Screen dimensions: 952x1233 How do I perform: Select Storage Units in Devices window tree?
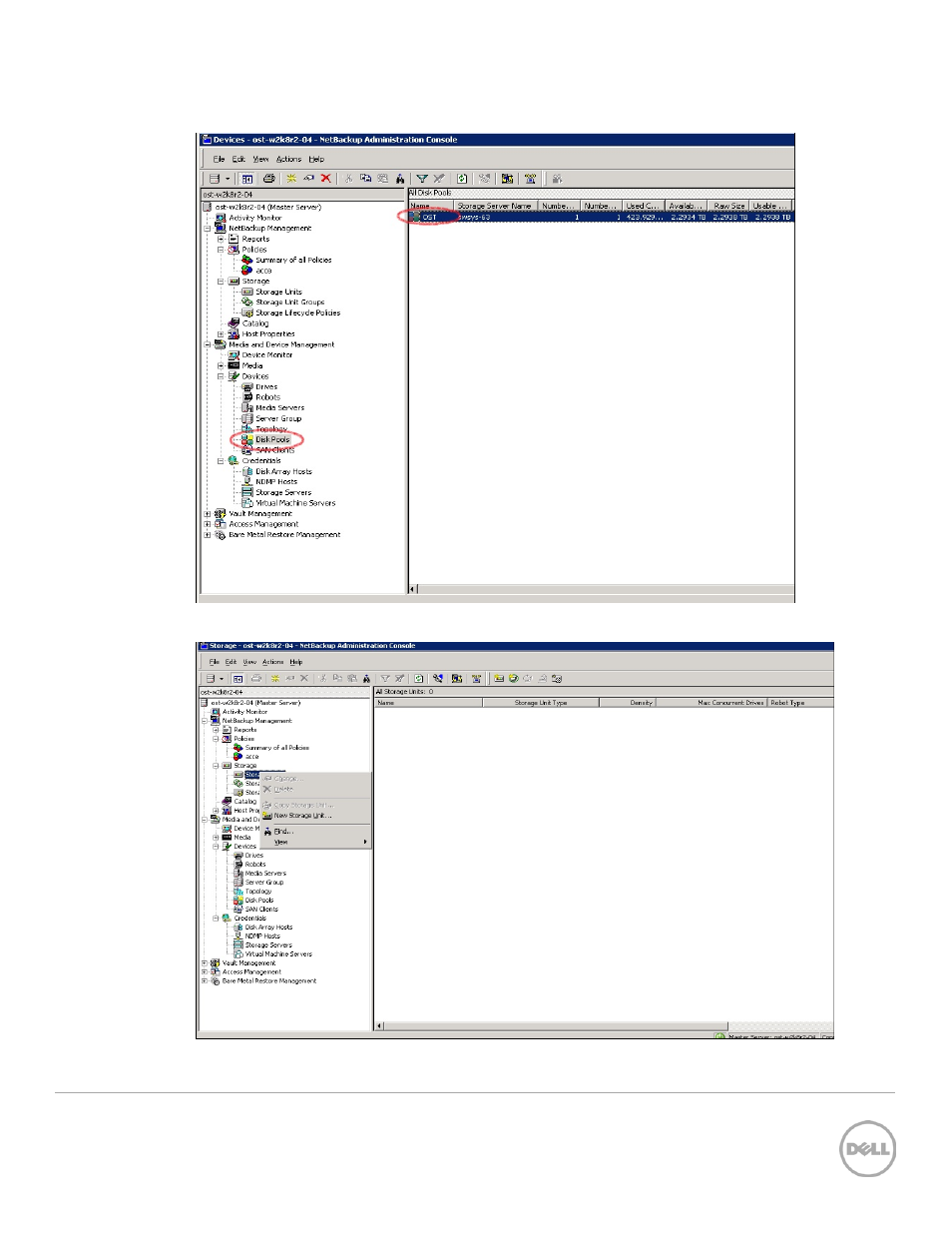point(278,292)
